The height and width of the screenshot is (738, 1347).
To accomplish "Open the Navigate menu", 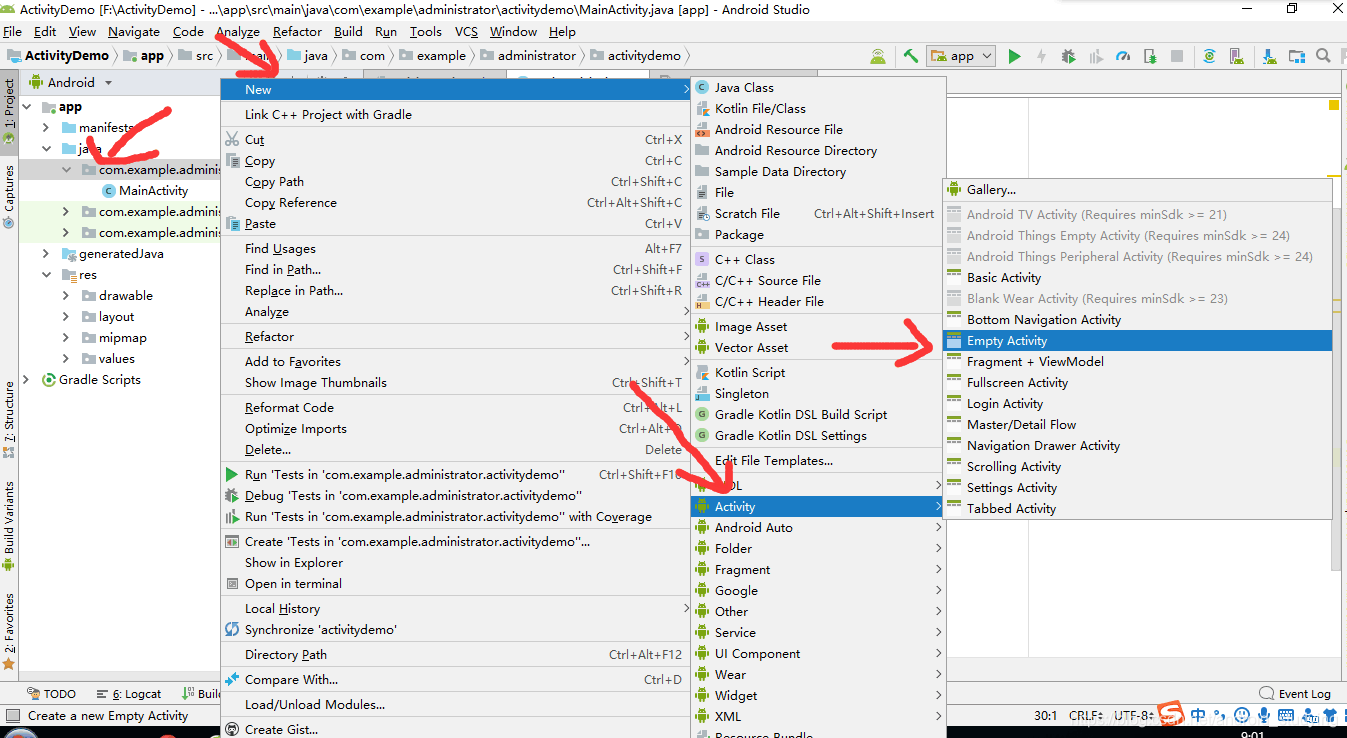I will 134,32.
